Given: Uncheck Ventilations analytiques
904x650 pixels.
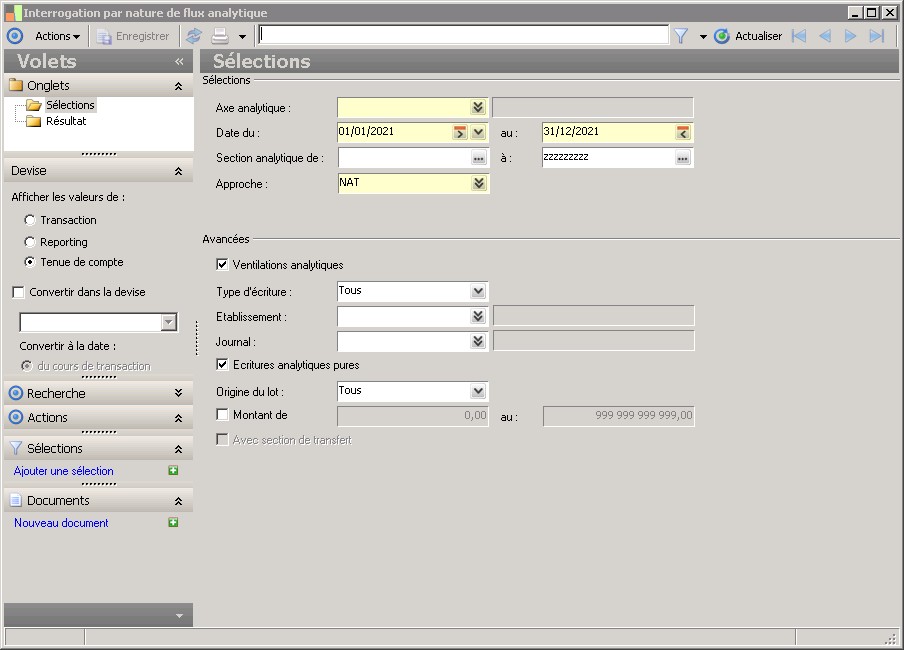Looking at the screenshot, I should tap(222, 265).
